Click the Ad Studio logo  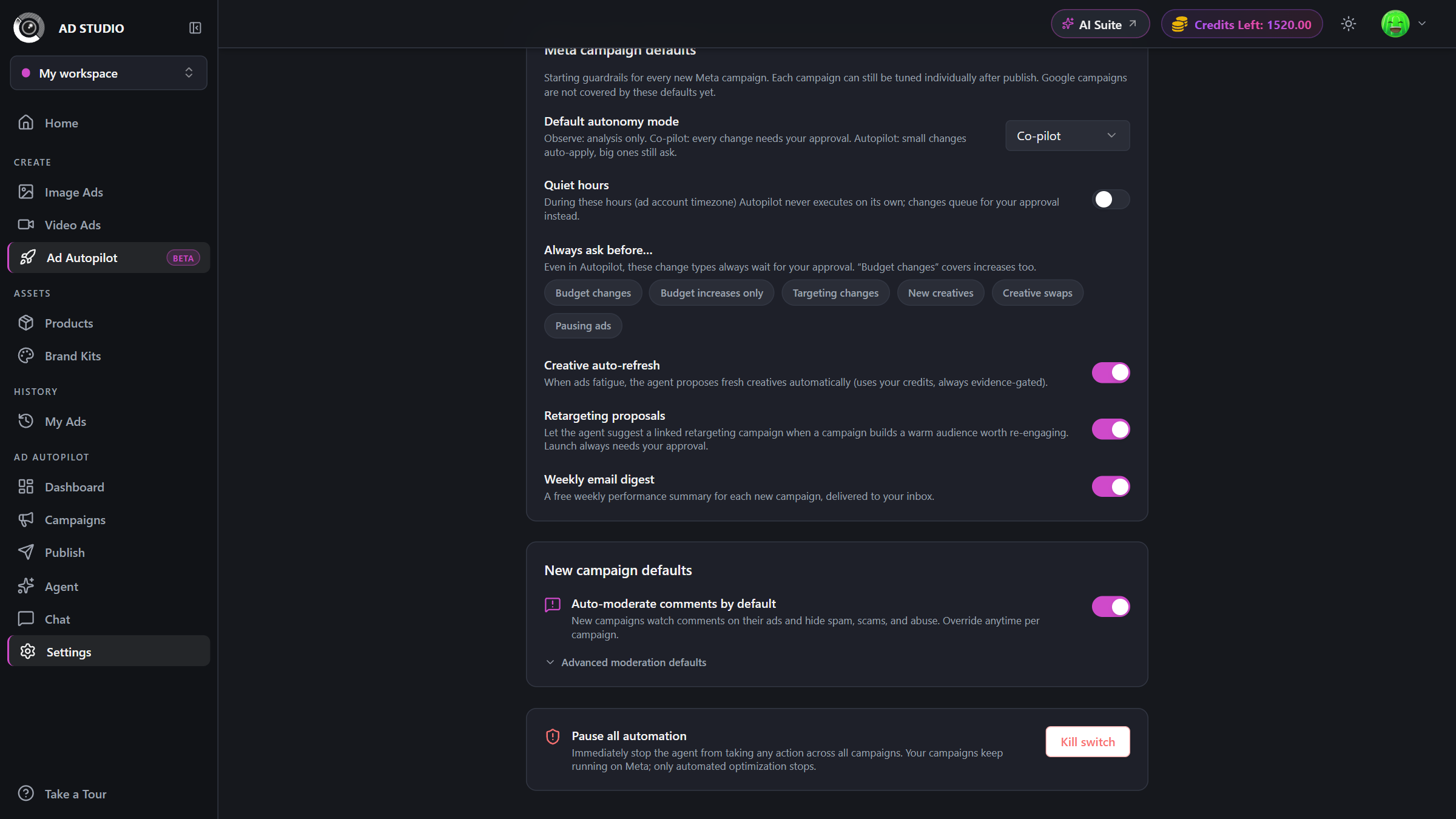29,28
